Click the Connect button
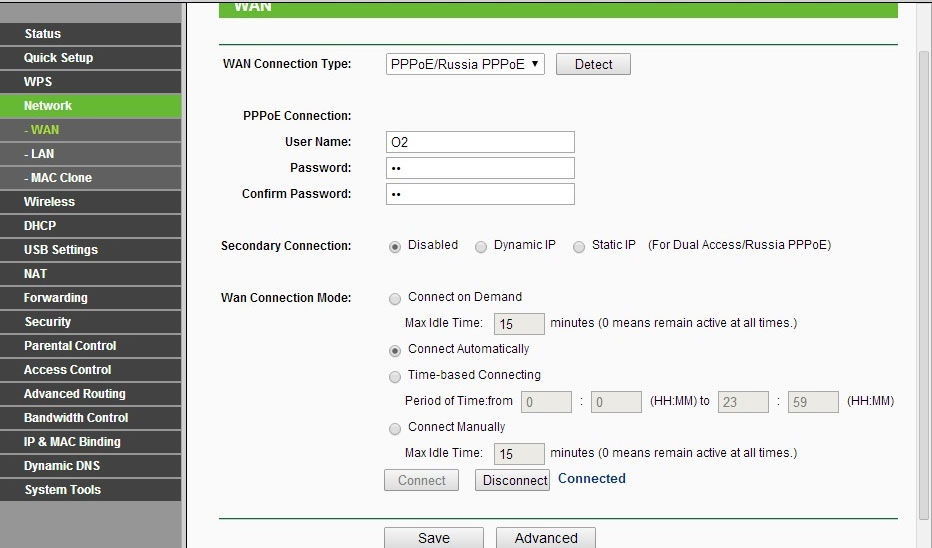The image size is (932, 548). click(421, 480)
